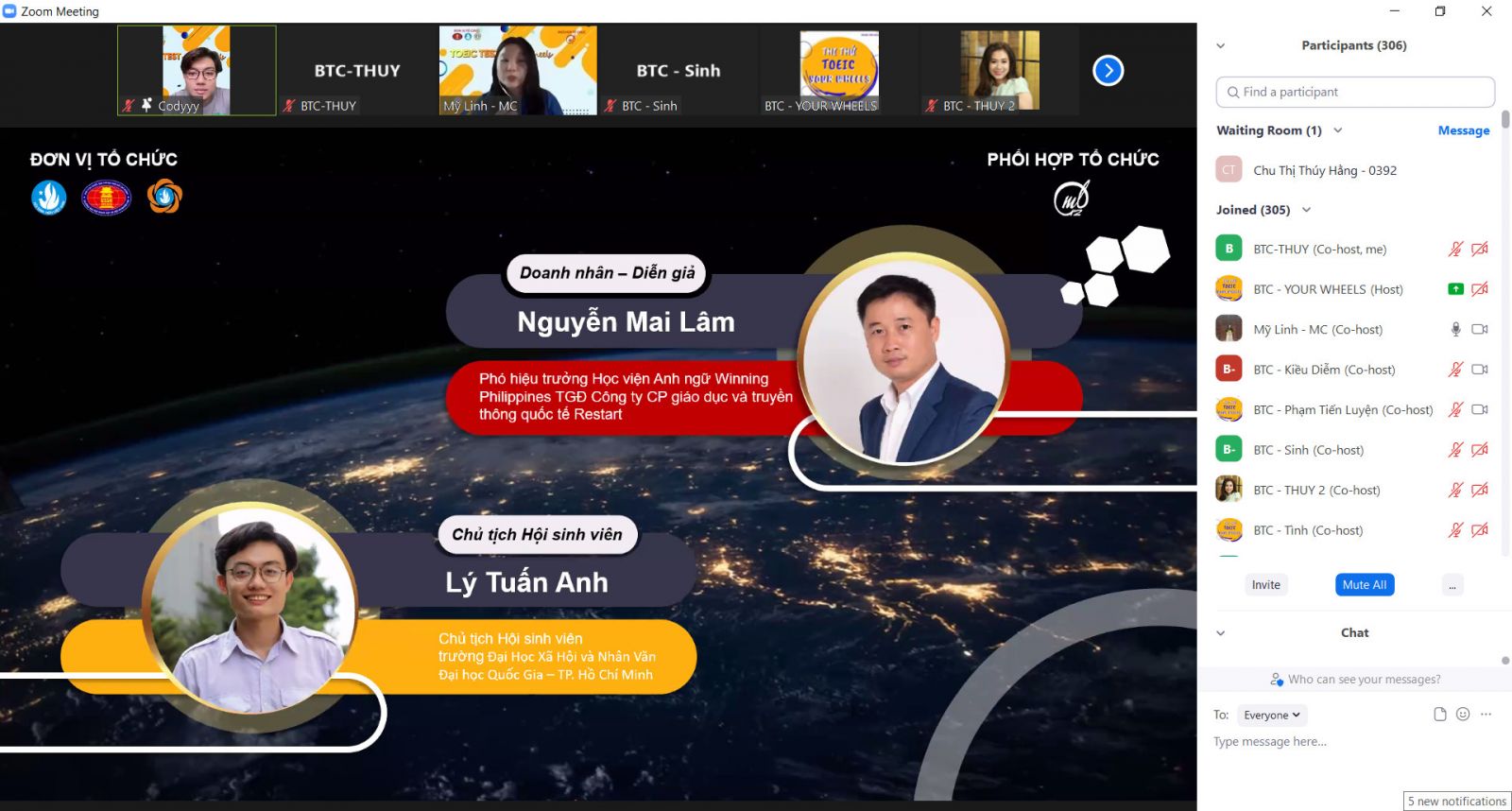
Task: Collapse the Participants panel header chevron
Action: [1220, 45]
